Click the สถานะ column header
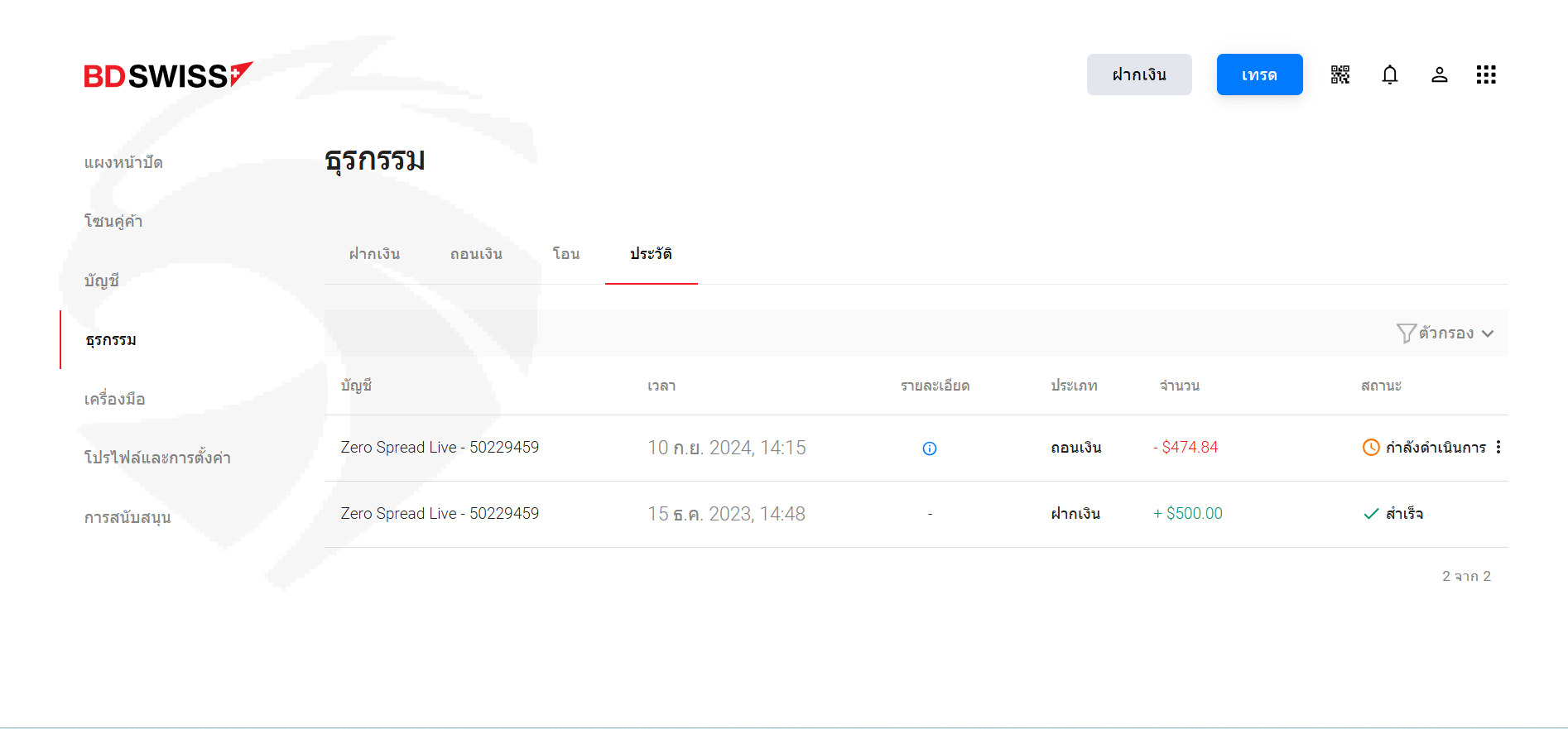 pos(1381,386)
